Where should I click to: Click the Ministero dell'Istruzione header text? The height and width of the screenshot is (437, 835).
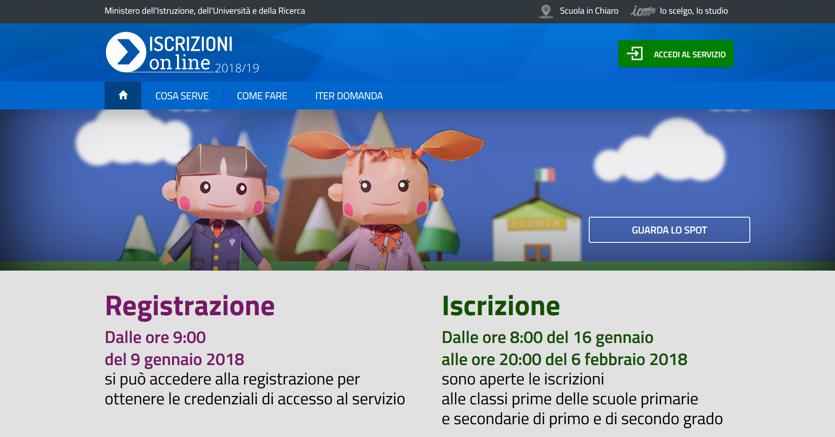tap(204, 11)
